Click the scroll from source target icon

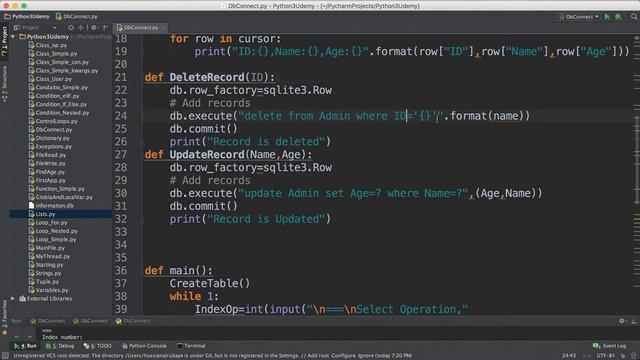pyautogui.click(x=71, y=28)
